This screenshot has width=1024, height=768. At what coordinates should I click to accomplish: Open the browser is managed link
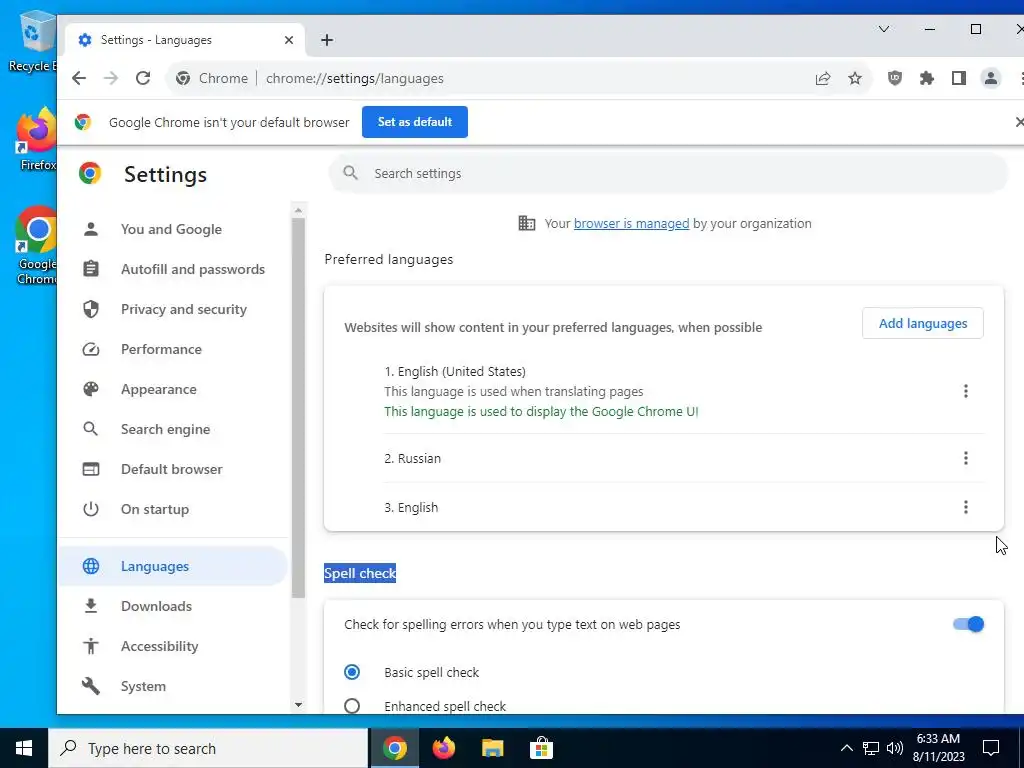click(632, 223)
